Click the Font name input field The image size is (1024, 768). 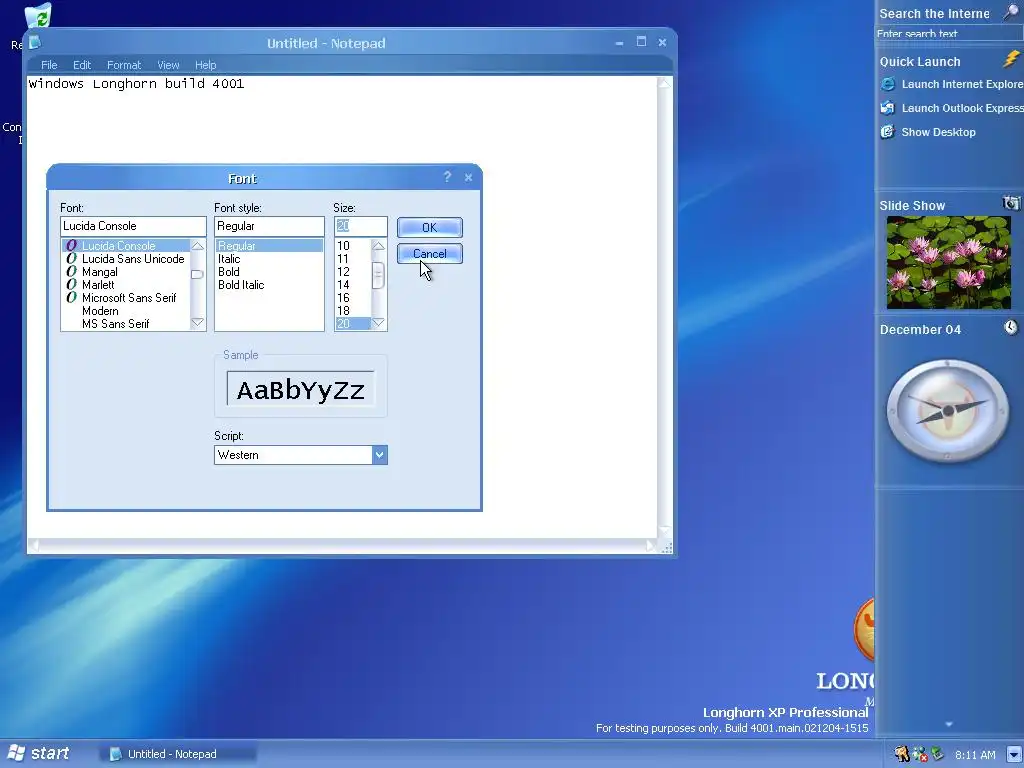click(133, 226)
